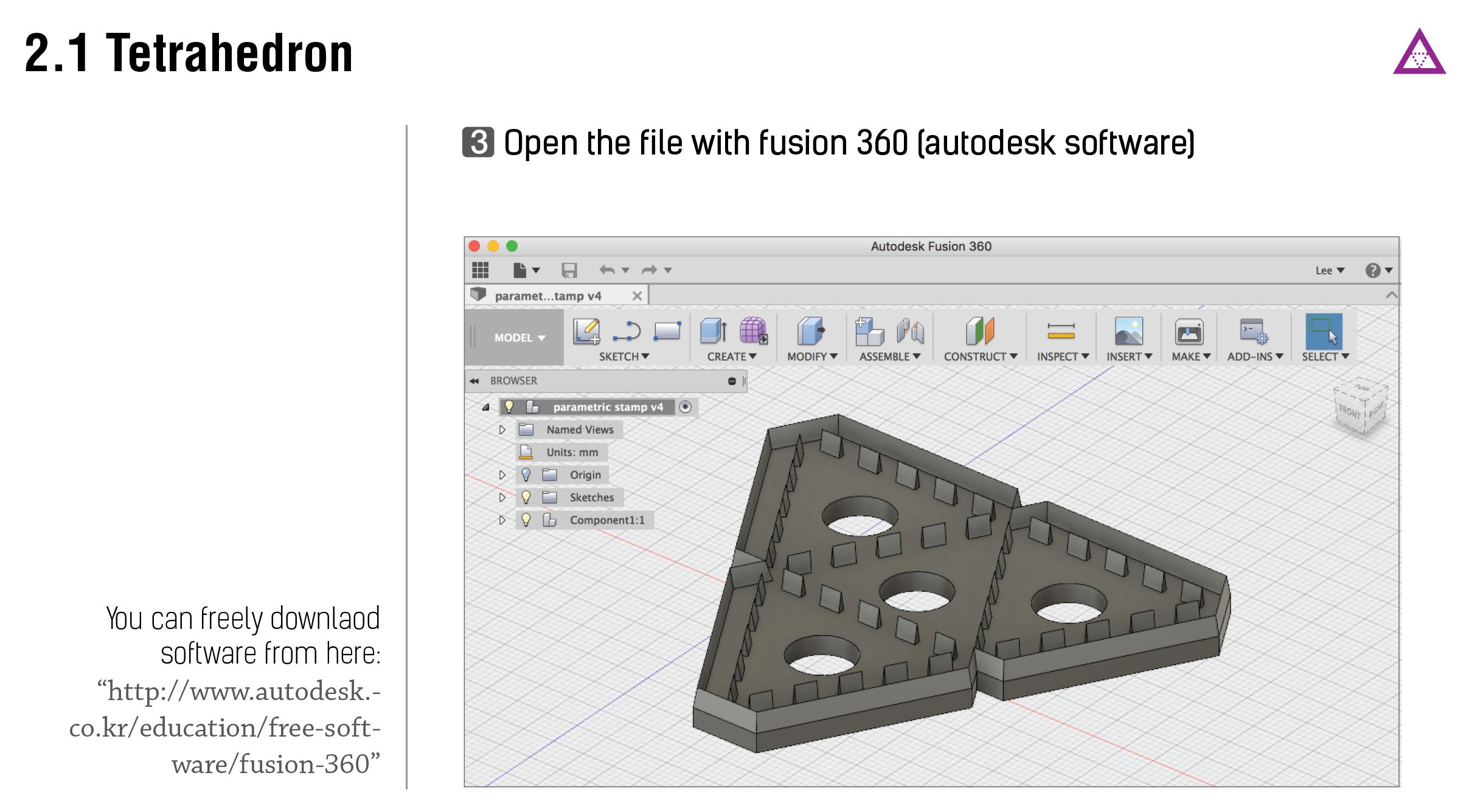This screenshot has width=1469, height=812.
Task: Open the Lee user account menu
Action: coord(1330,270)
